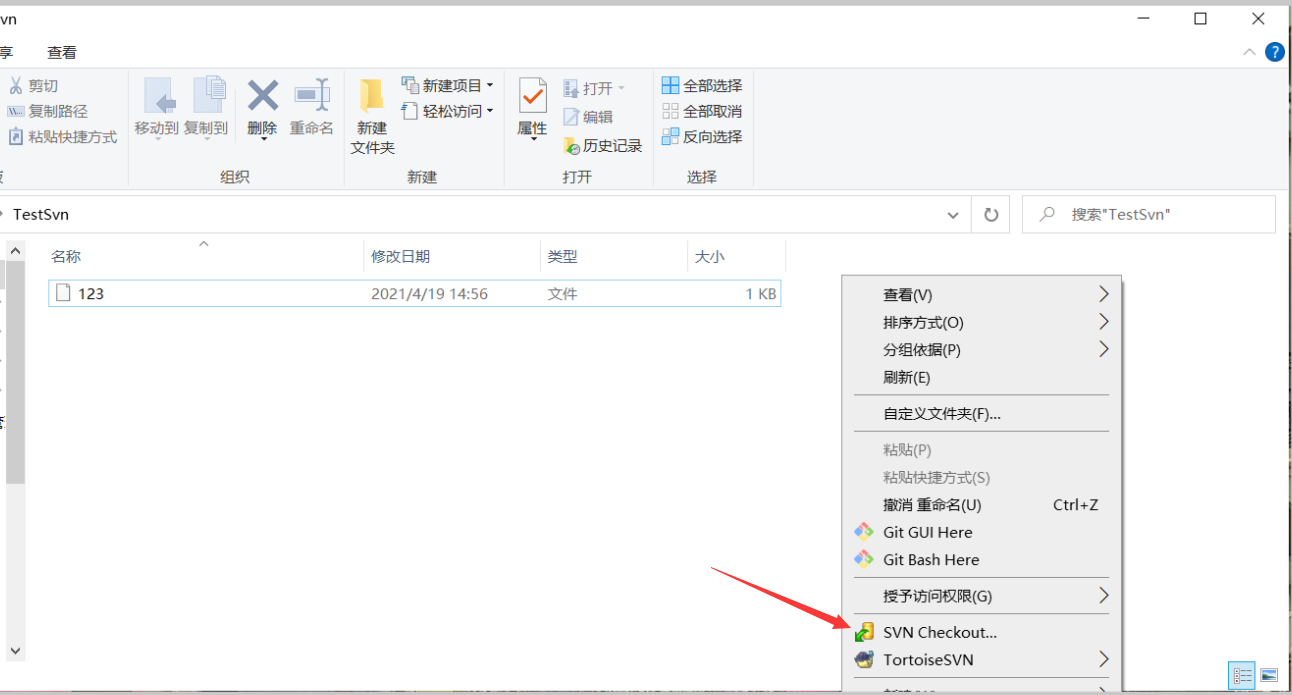Expand the 查看(V) context submenu

[982, 295]
